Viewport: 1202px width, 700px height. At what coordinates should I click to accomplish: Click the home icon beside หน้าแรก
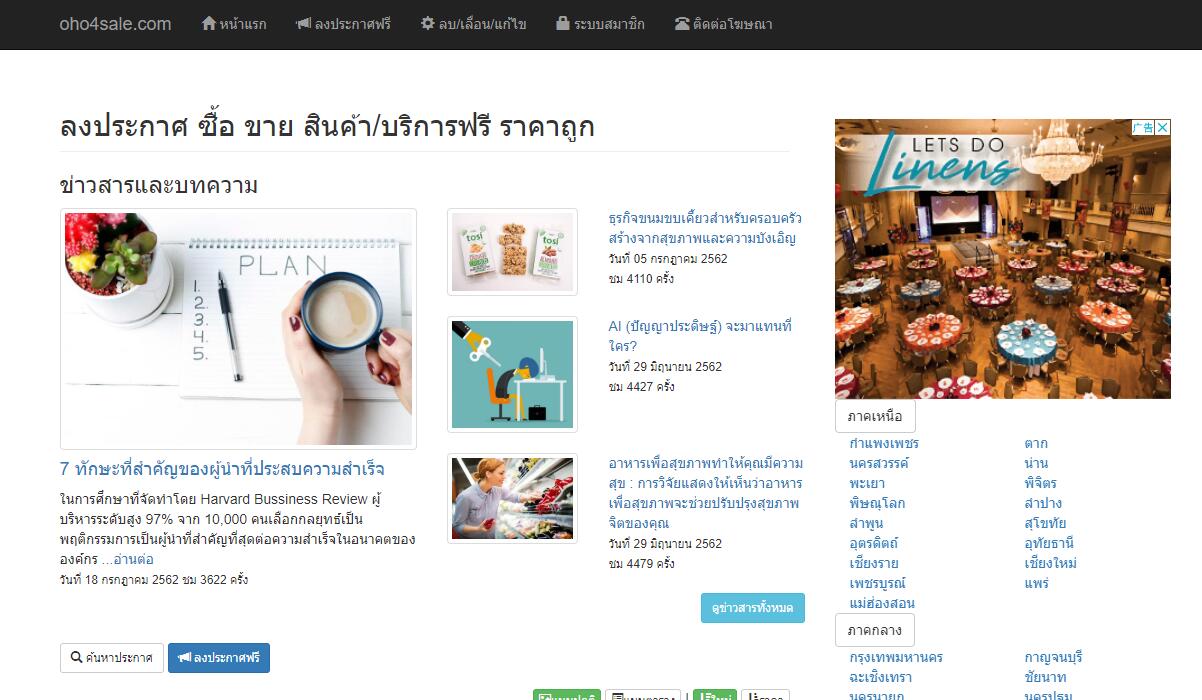tap(208, 23)
